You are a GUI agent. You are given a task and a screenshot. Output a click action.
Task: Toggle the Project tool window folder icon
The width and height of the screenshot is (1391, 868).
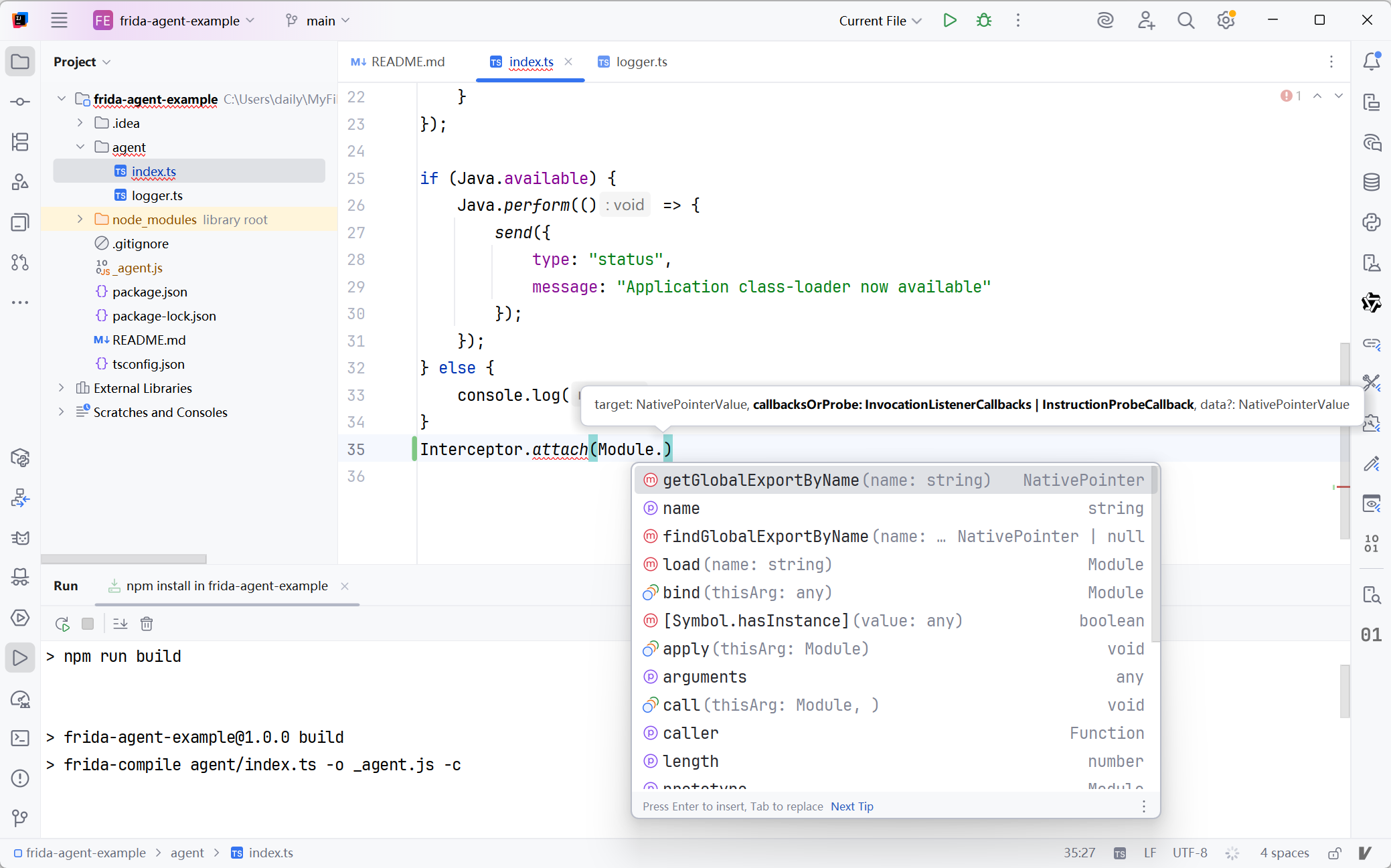[x=20, y=62]
